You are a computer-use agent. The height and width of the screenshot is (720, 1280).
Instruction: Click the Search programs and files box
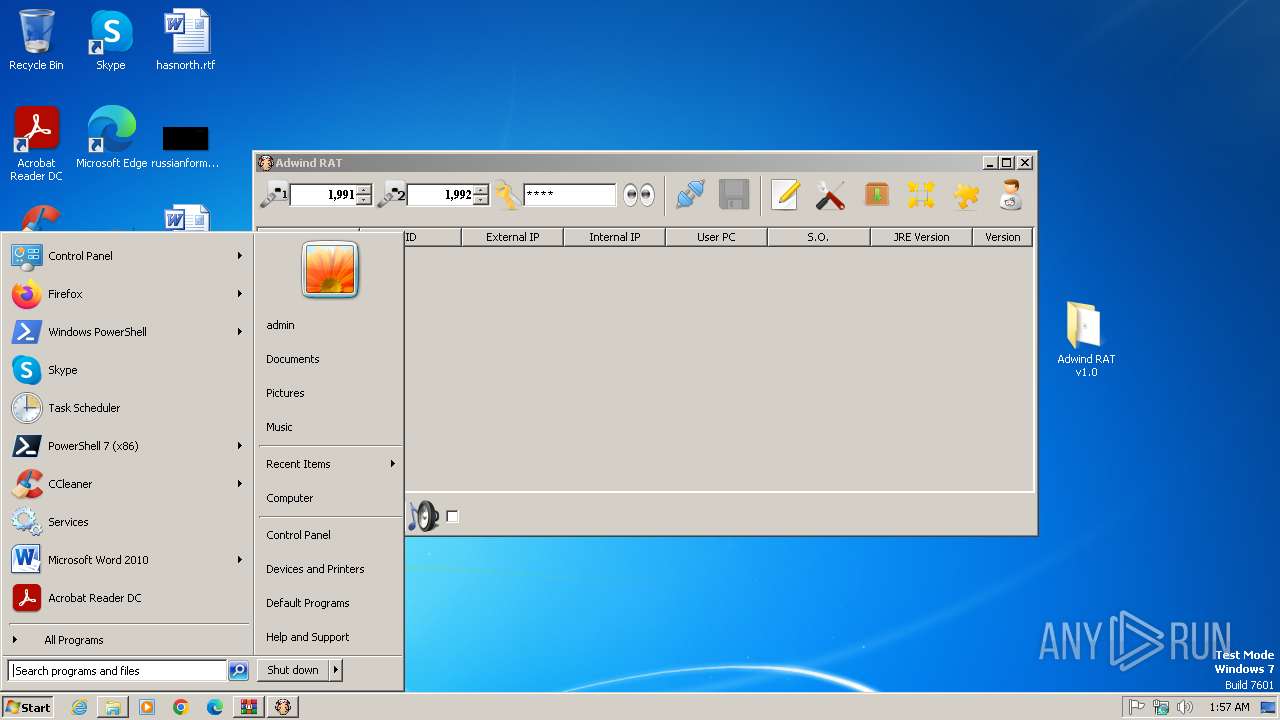pos(117,671)
